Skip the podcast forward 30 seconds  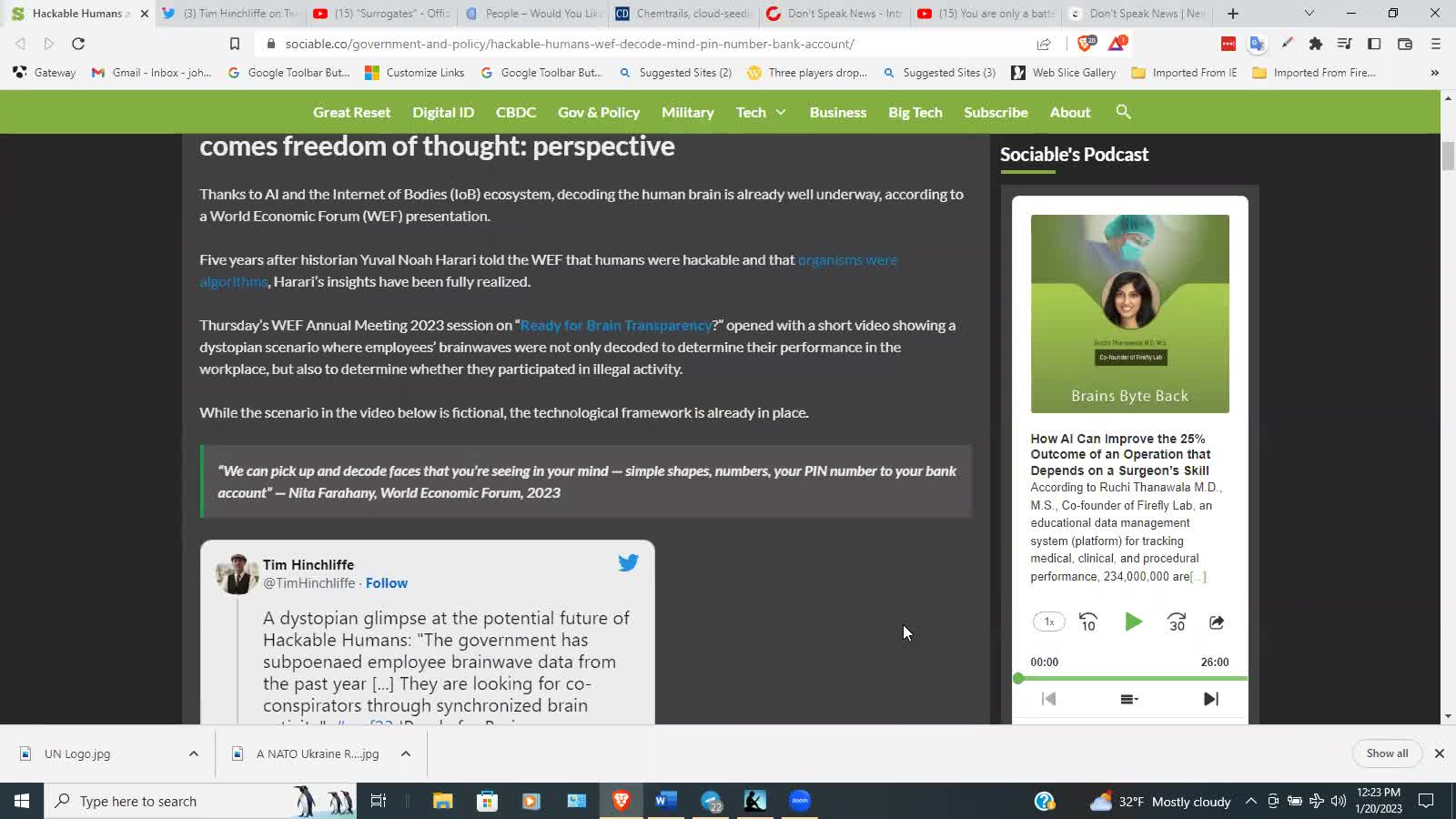(x=1177, y=622)
